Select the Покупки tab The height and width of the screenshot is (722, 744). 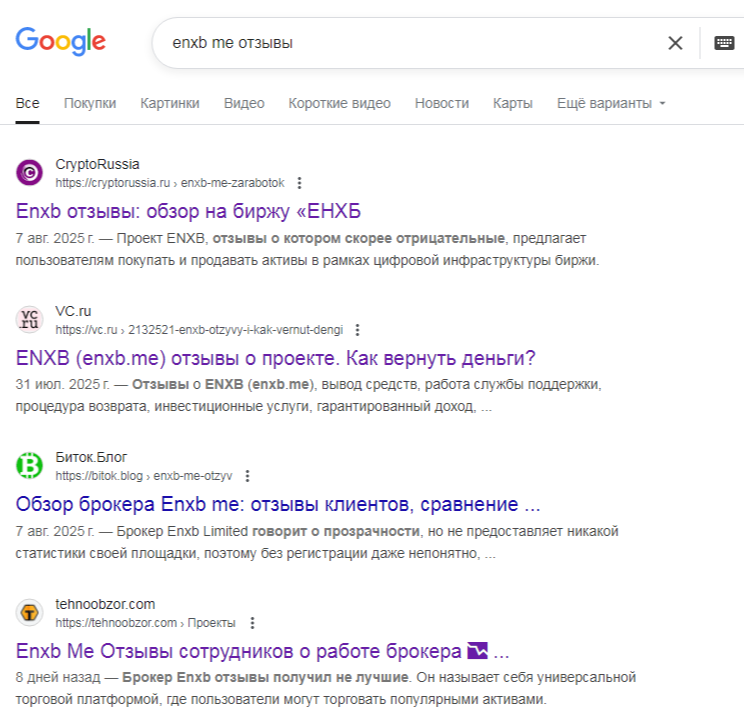click(90, 103)
